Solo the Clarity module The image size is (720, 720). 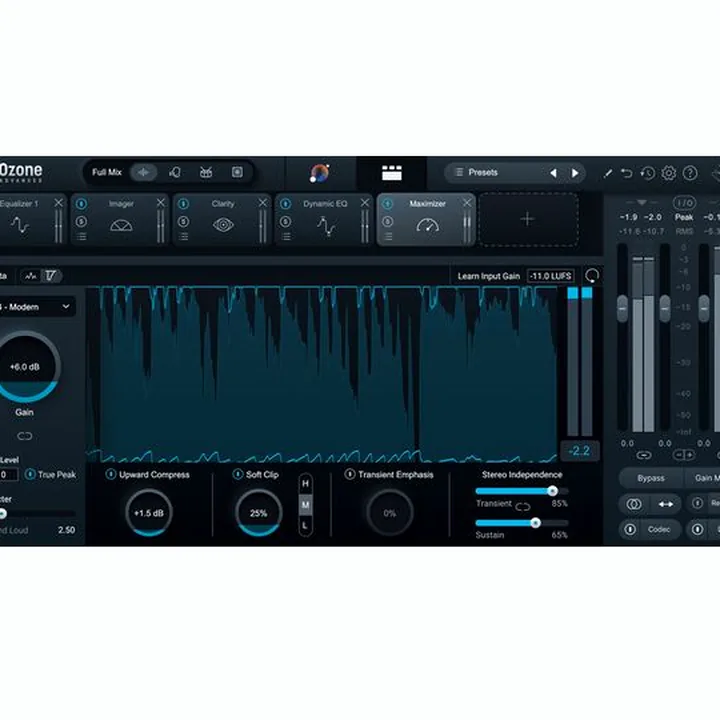(183, 222)
